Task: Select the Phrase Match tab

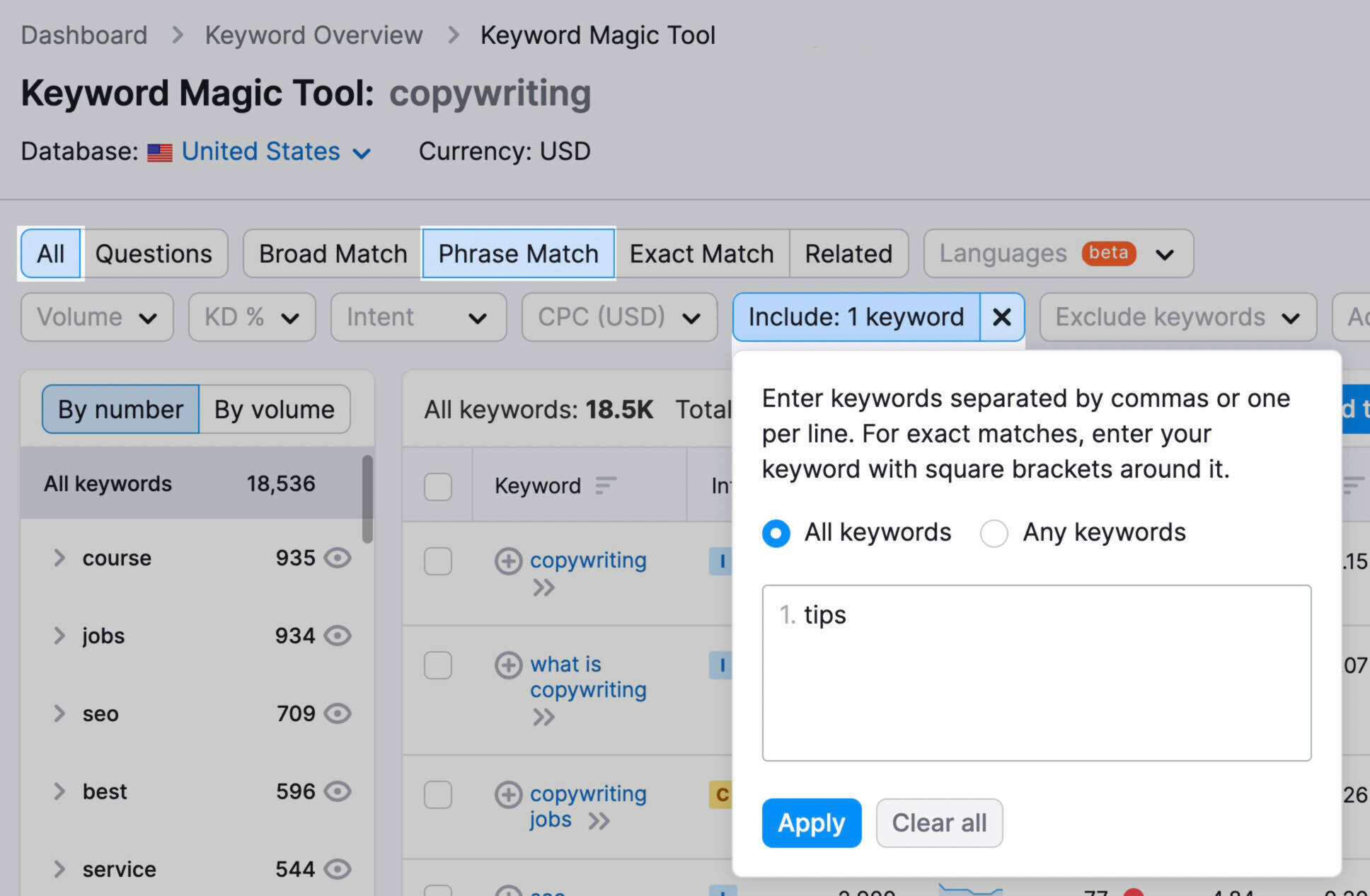Action: (518, 253)
